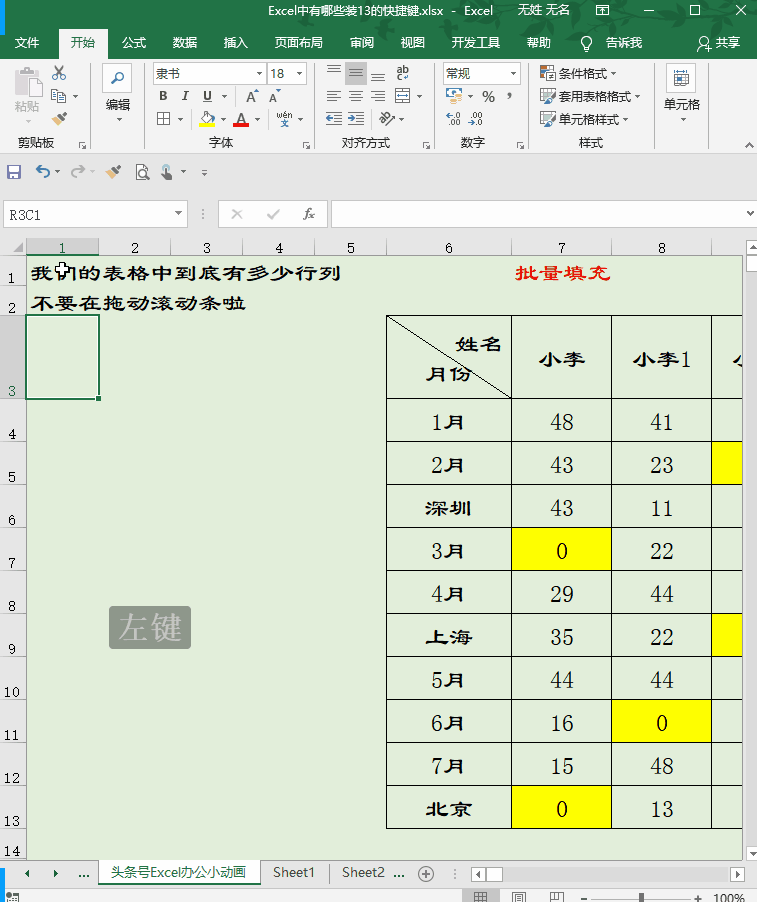Click the Insert Function fx icon
The height and width of the screenshot is (902, 757).
point(309,215)
